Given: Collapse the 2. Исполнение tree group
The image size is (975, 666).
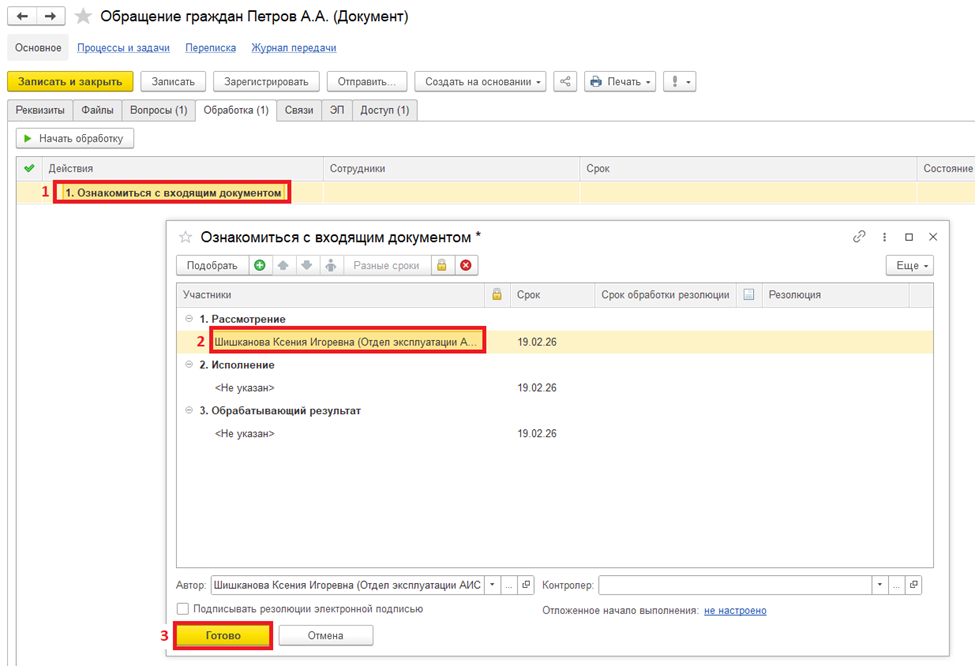Looking at the screenshot, I should (x=189, y=365).
